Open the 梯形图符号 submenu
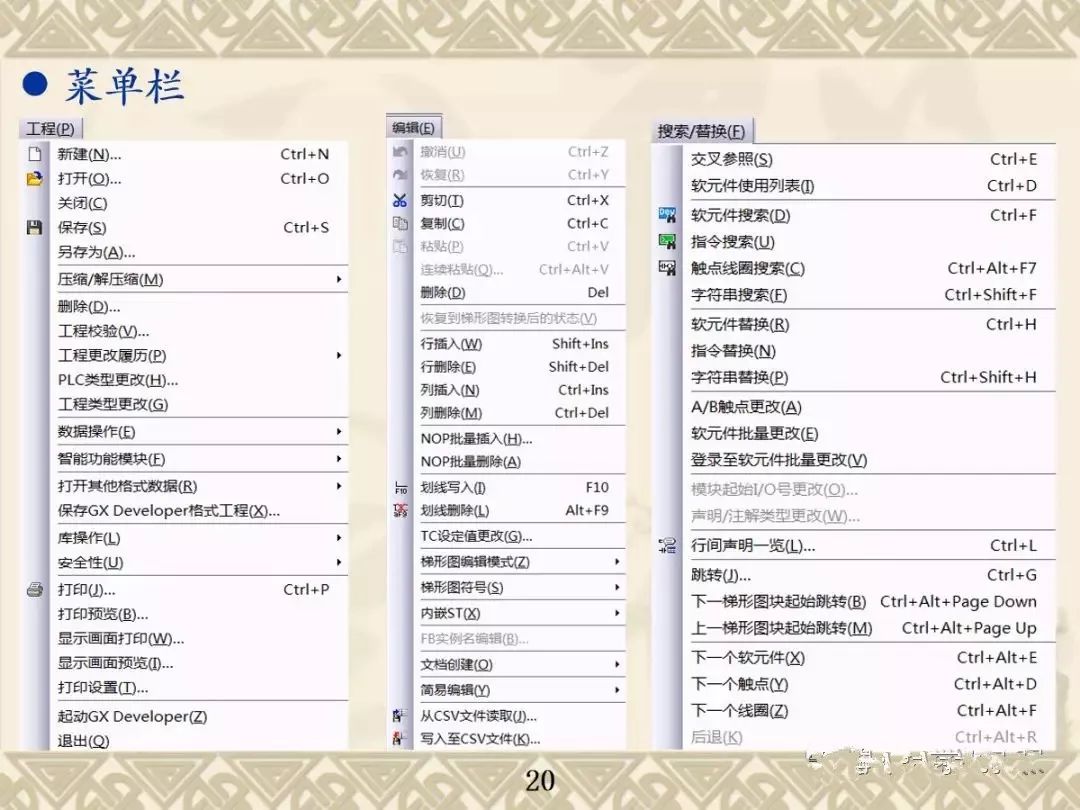This screenshot has height=810, width=1080. pos(617,588)
